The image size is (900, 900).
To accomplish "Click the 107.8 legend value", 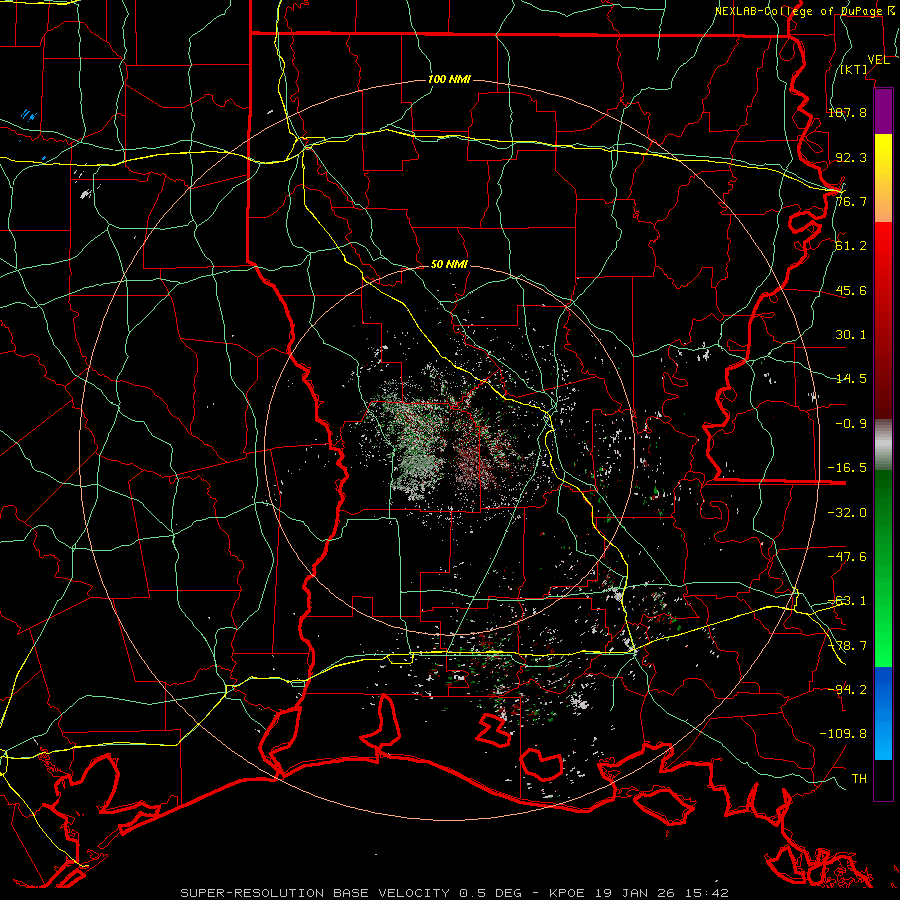I will (x=848, y=112).
